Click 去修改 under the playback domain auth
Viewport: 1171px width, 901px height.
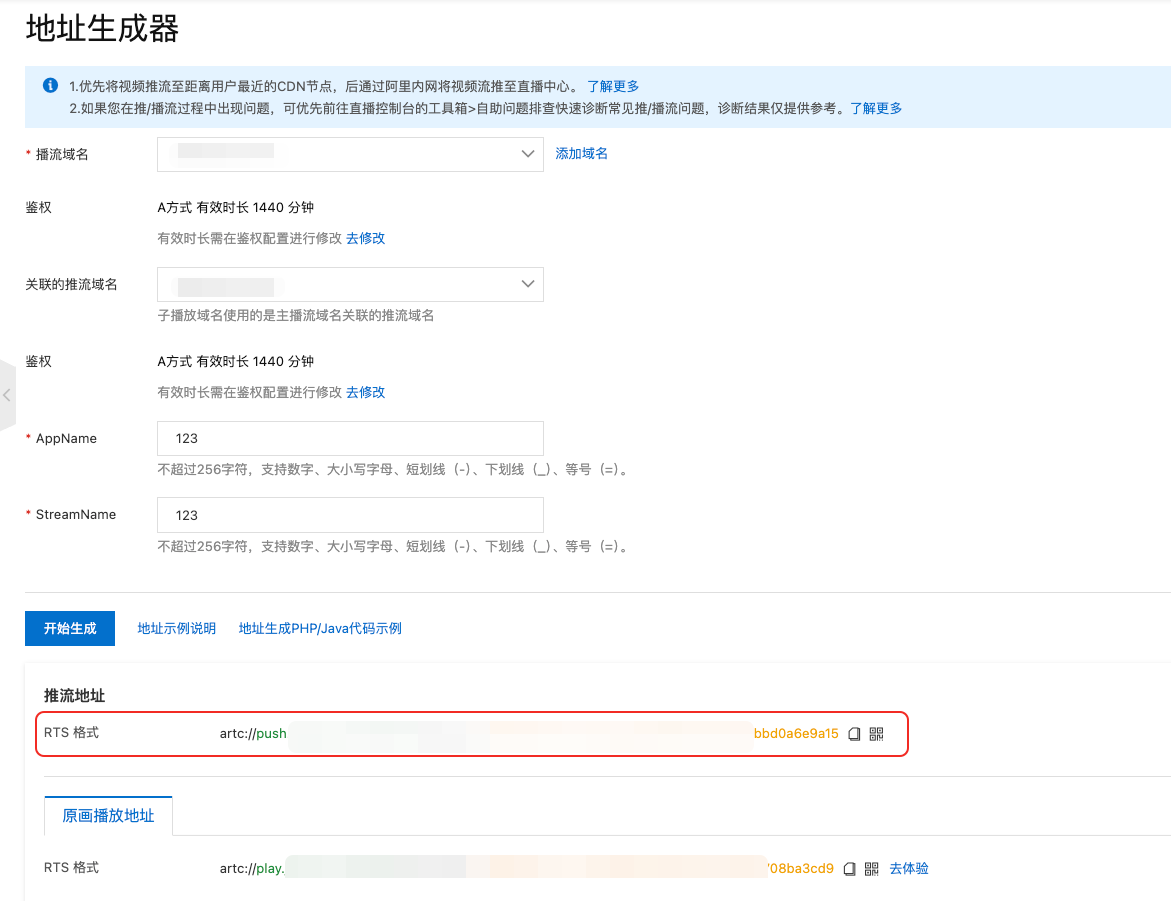pos(365,238)
